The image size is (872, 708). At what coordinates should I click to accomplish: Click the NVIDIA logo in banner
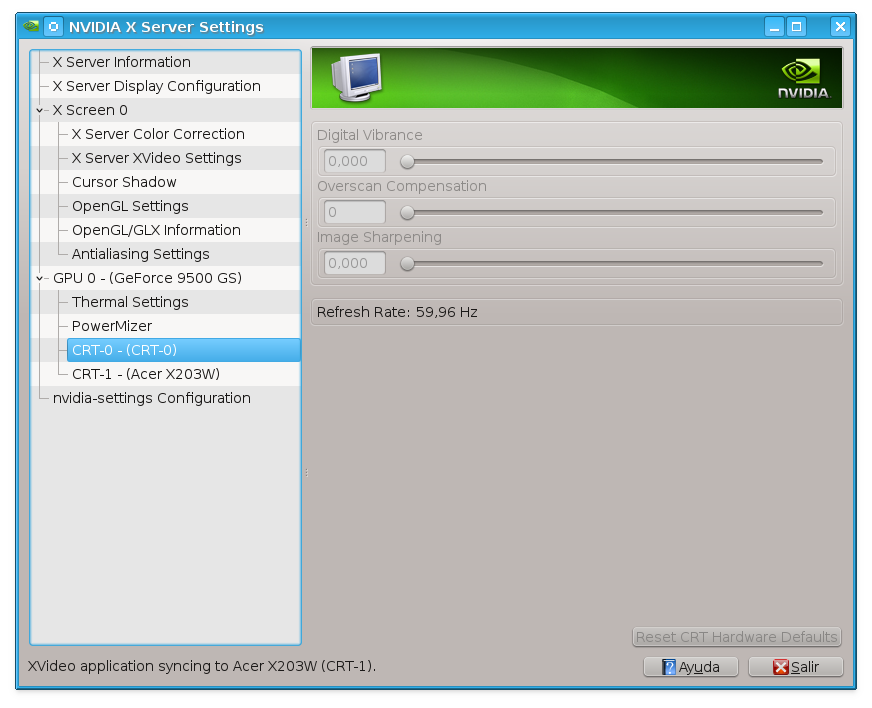pyautogui.click(x=804, y=79)
